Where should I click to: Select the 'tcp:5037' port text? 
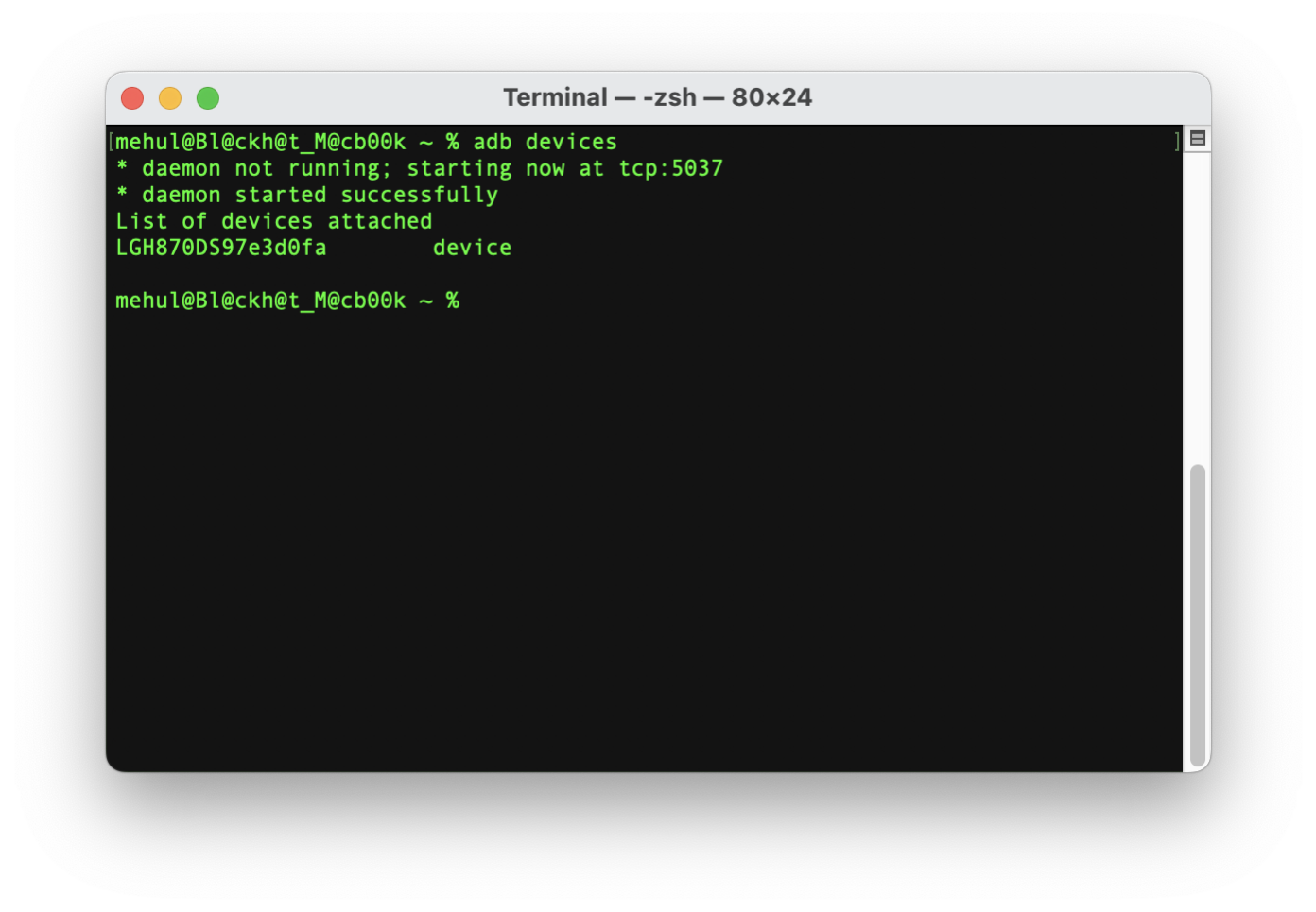670,168
